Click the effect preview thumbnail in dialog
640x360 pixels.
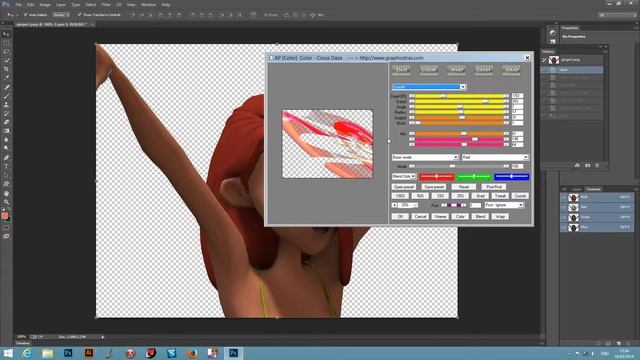coord(327,144)
